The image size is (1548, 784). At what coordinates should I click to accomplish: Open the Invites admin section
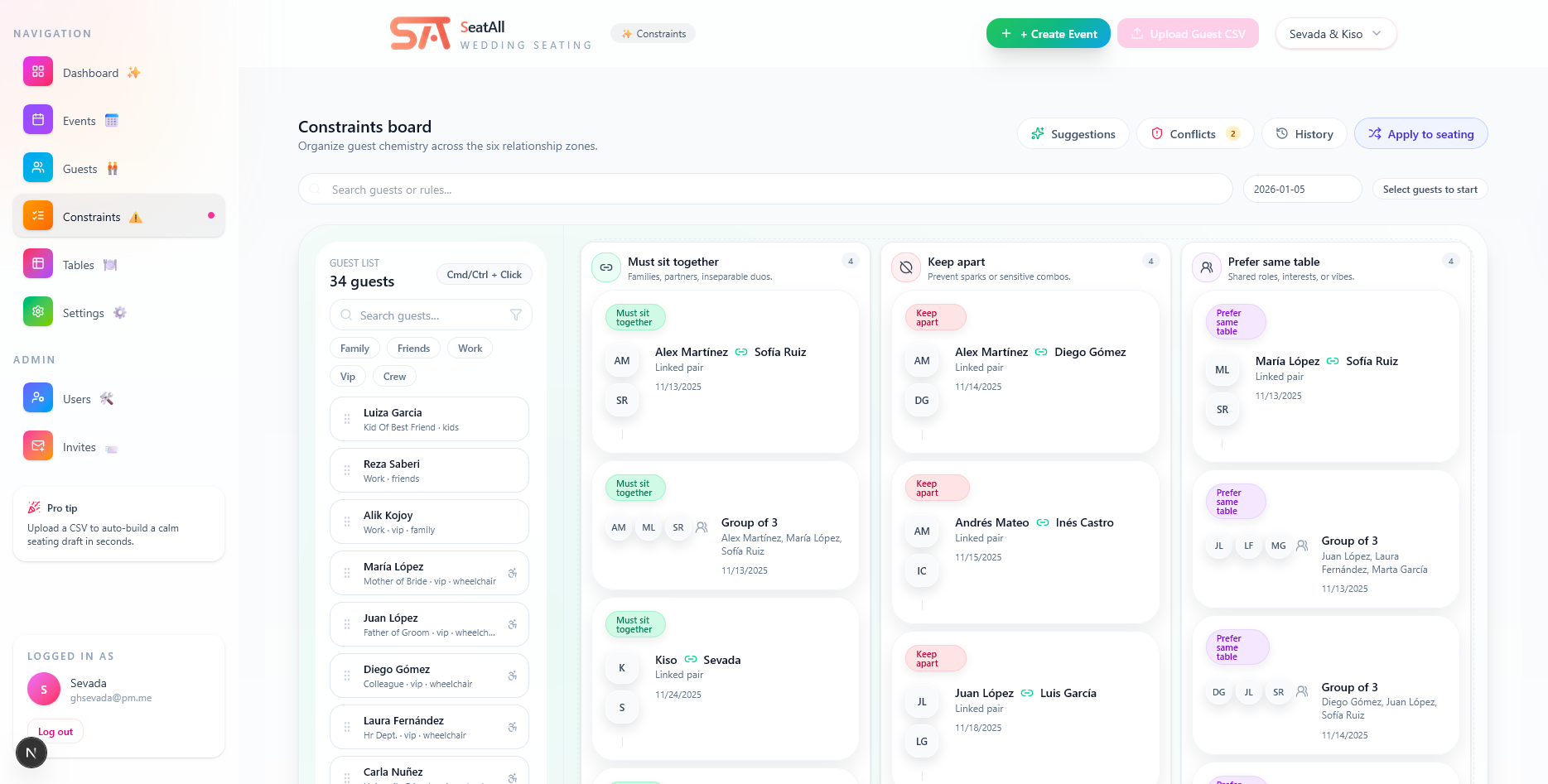click(x=80, y=446)
